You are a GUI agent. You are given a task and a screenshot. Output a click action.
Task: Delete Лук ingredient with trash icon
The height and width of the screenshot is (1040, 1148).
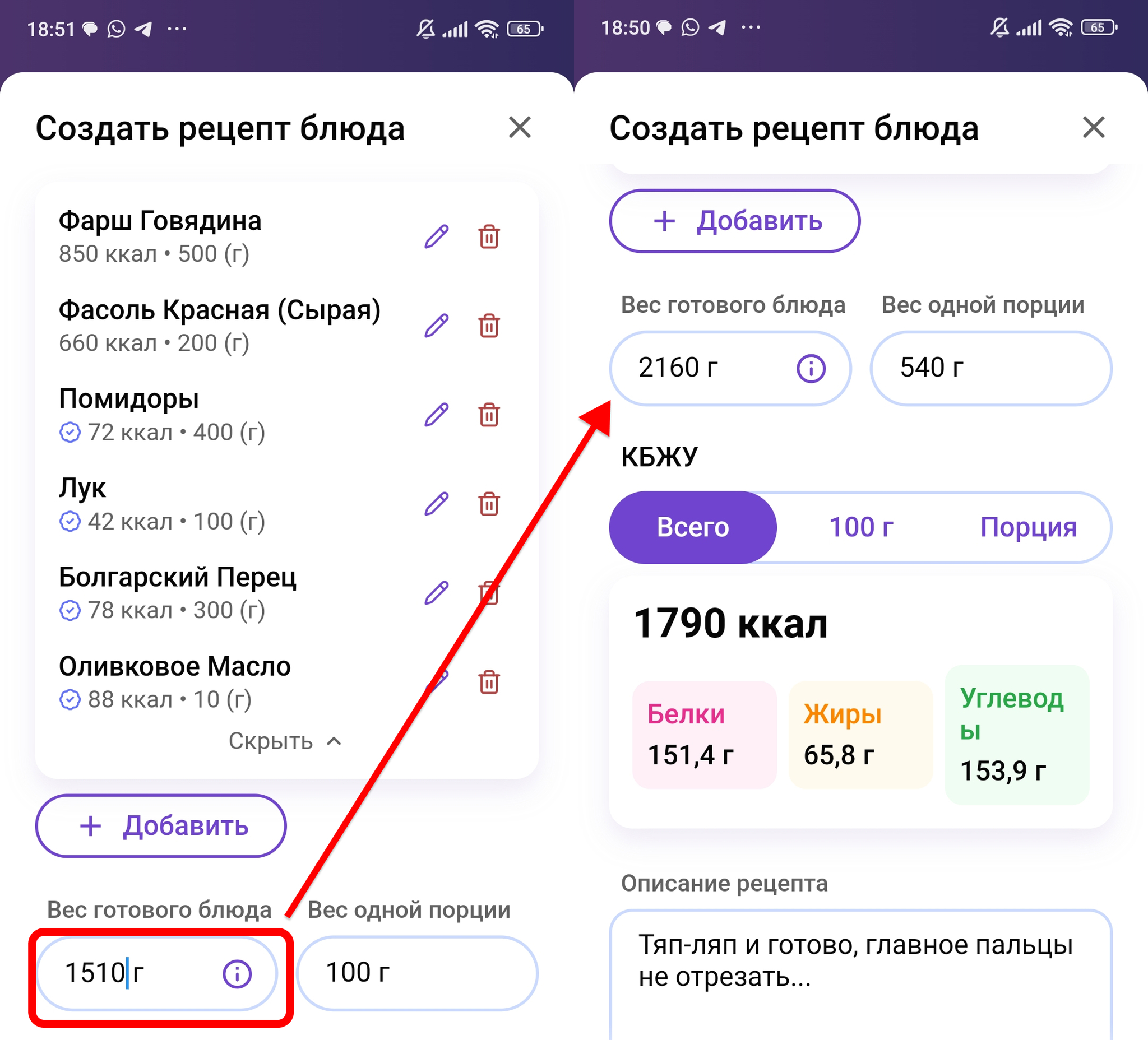(489, 504)
